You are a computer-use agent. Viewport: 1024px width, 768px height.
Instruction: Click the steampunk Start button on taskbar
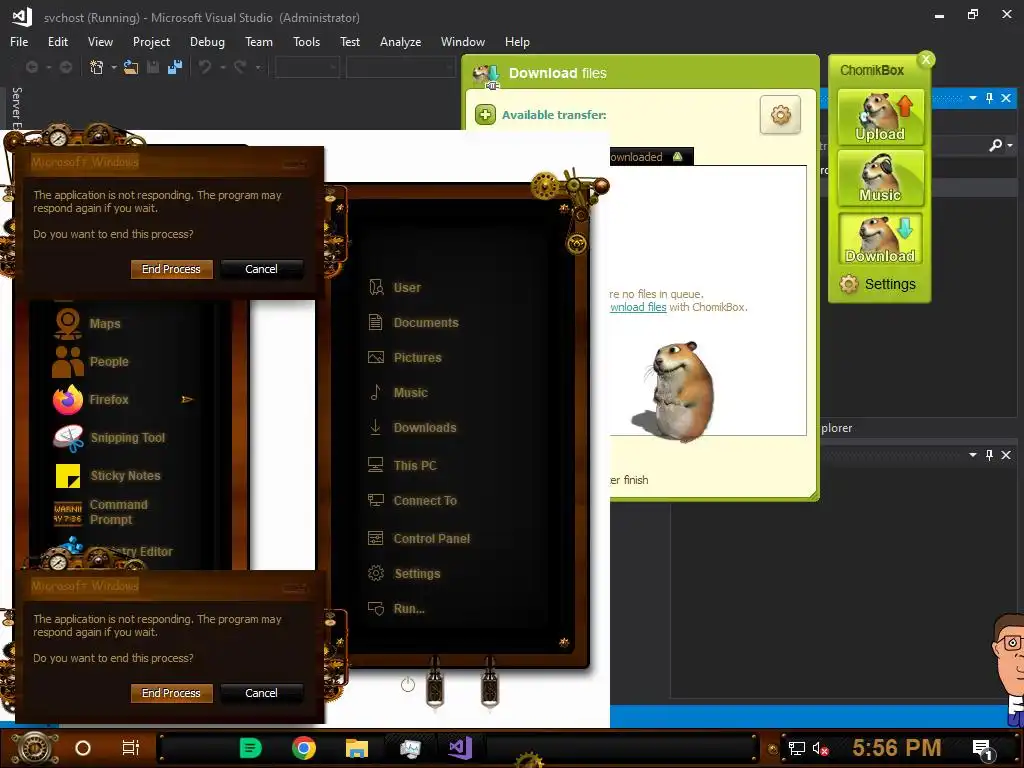pos(35,748)
